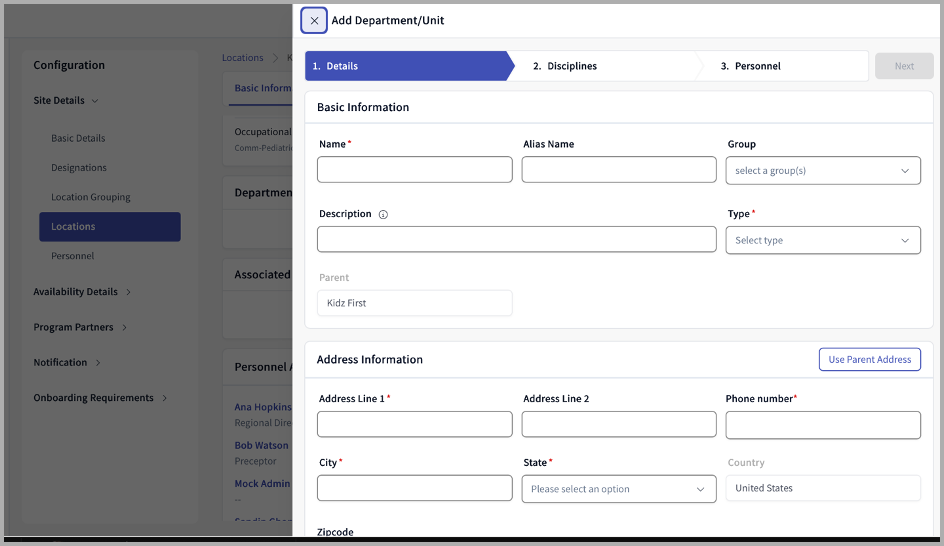The width and height of the screenshot is (944, 546).
Task: Expand the State dropdown
Action: click(618, 489)
